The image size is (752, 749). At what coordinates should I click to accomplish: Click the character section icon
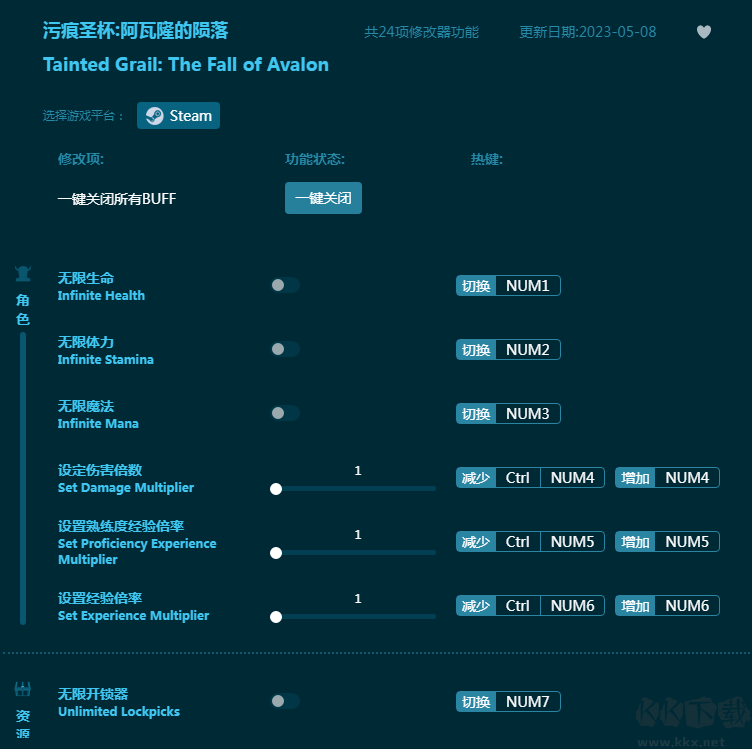pyautogui.click(x=23, y=274)
